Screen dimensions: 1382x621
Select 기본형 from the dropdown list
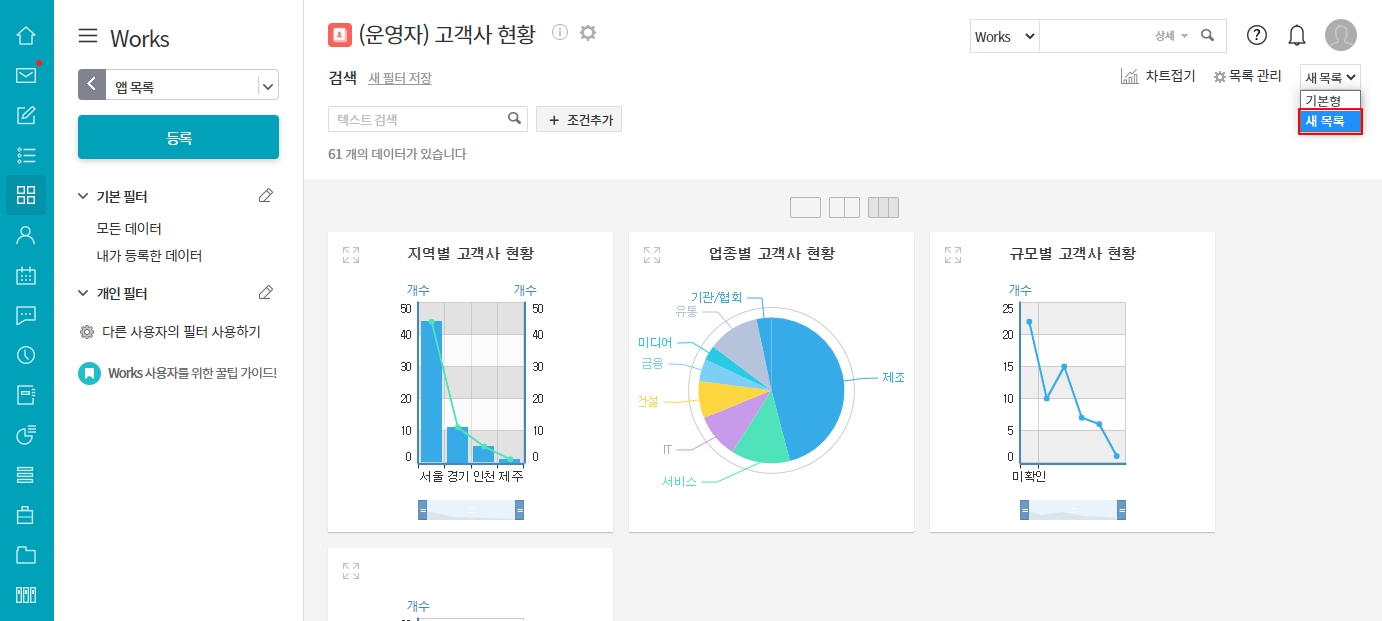[1330, 100]
